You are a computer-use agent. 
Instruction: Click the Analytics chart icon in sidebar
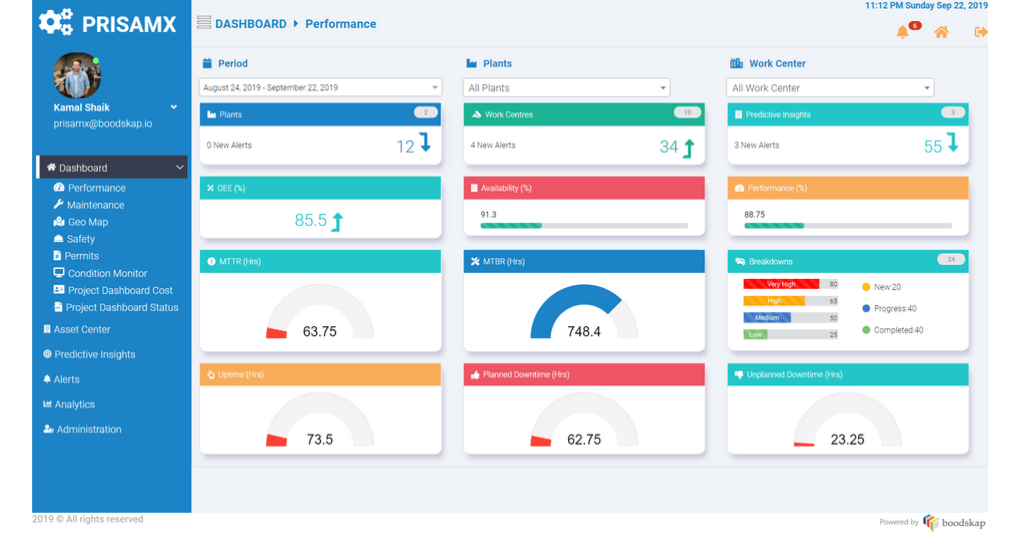pyautogui.click(x=47, y=403)
